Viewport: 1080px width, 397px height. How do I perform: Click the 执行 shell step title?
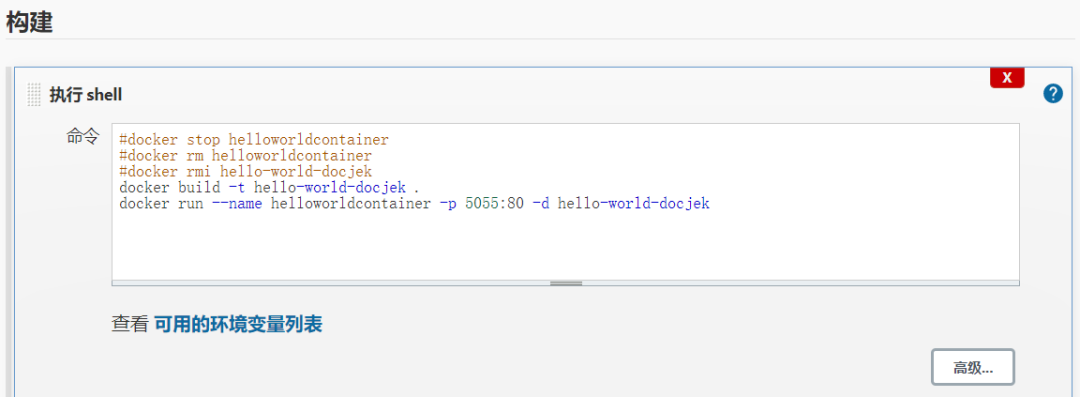(x=85, y=94)
